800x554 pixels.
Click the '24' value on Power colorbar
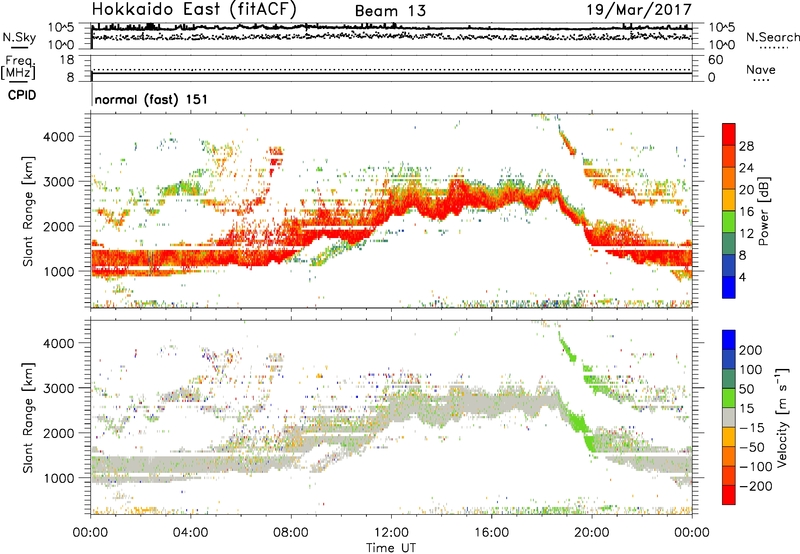tap(746, 168)
